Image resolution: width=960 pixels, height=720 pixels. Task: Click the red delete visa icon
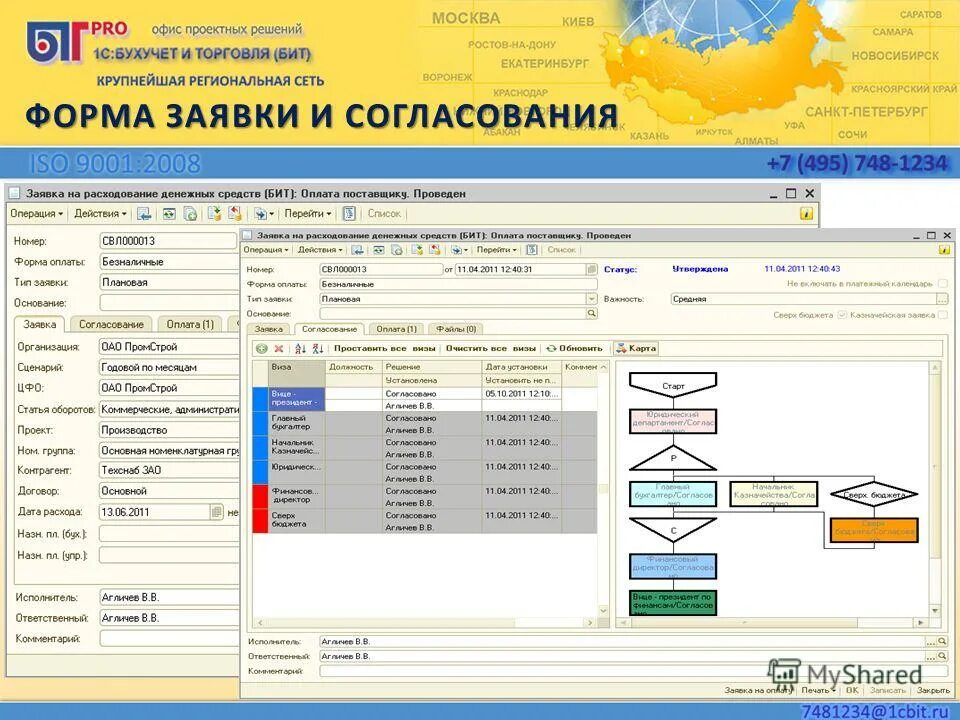pos(279,348)
